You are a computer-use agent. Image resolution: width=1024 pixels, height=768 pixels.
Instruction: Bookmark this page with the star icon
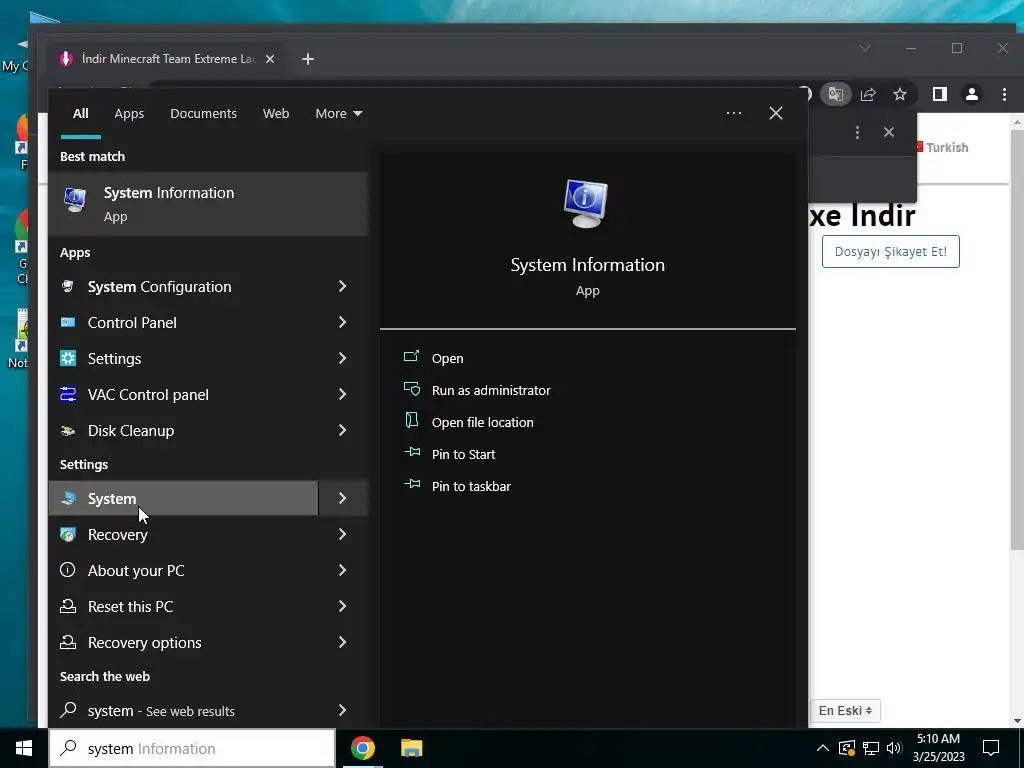900,94
